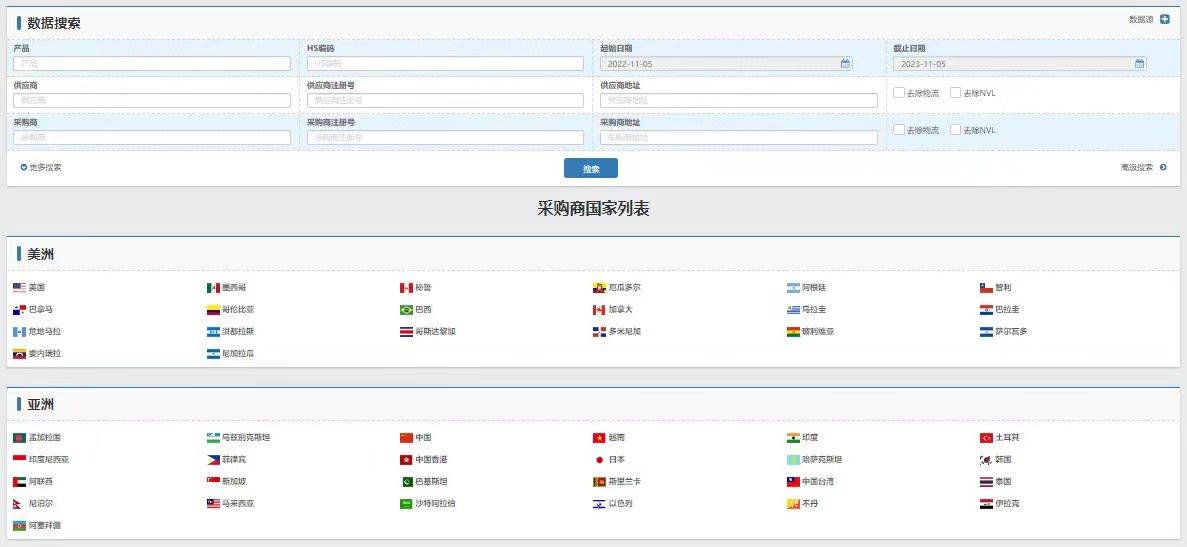Click the India flag icon (印度)

pos(793,438)
